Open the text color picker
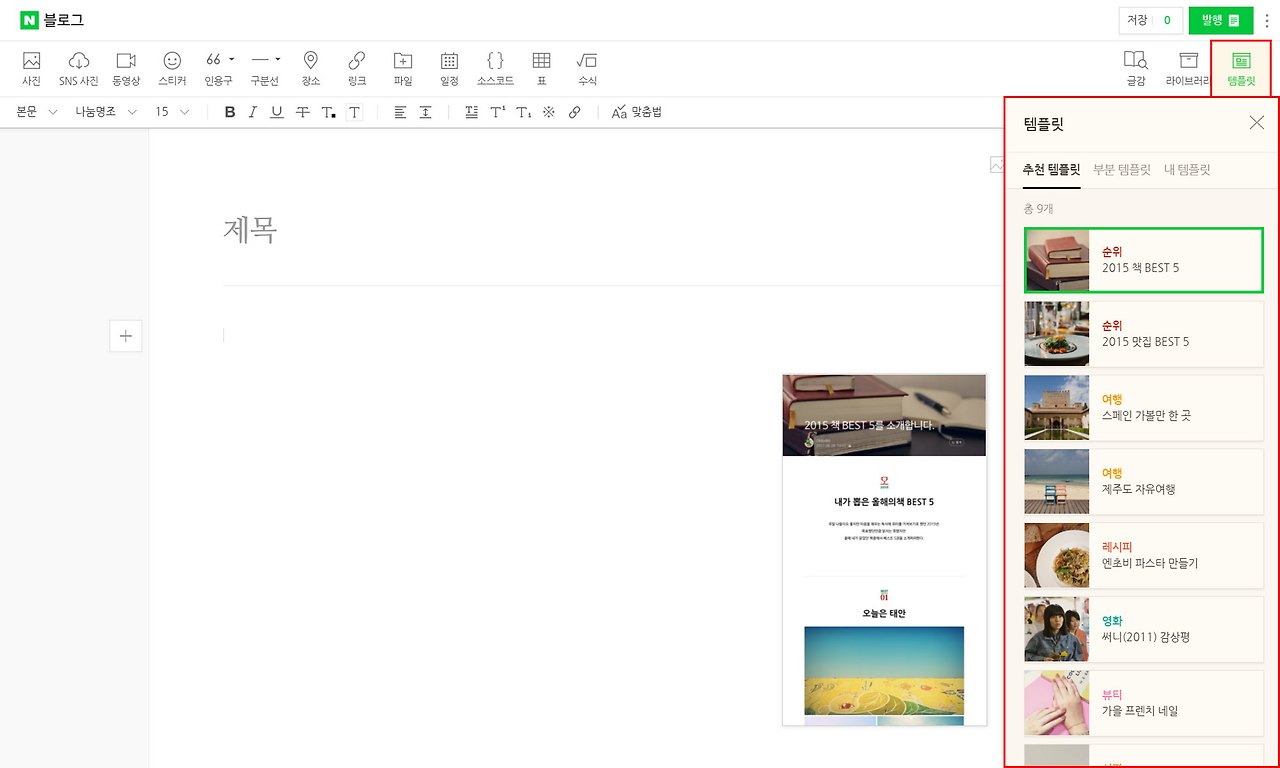Screen dimensions: 1280x768 tap(328, 112)
